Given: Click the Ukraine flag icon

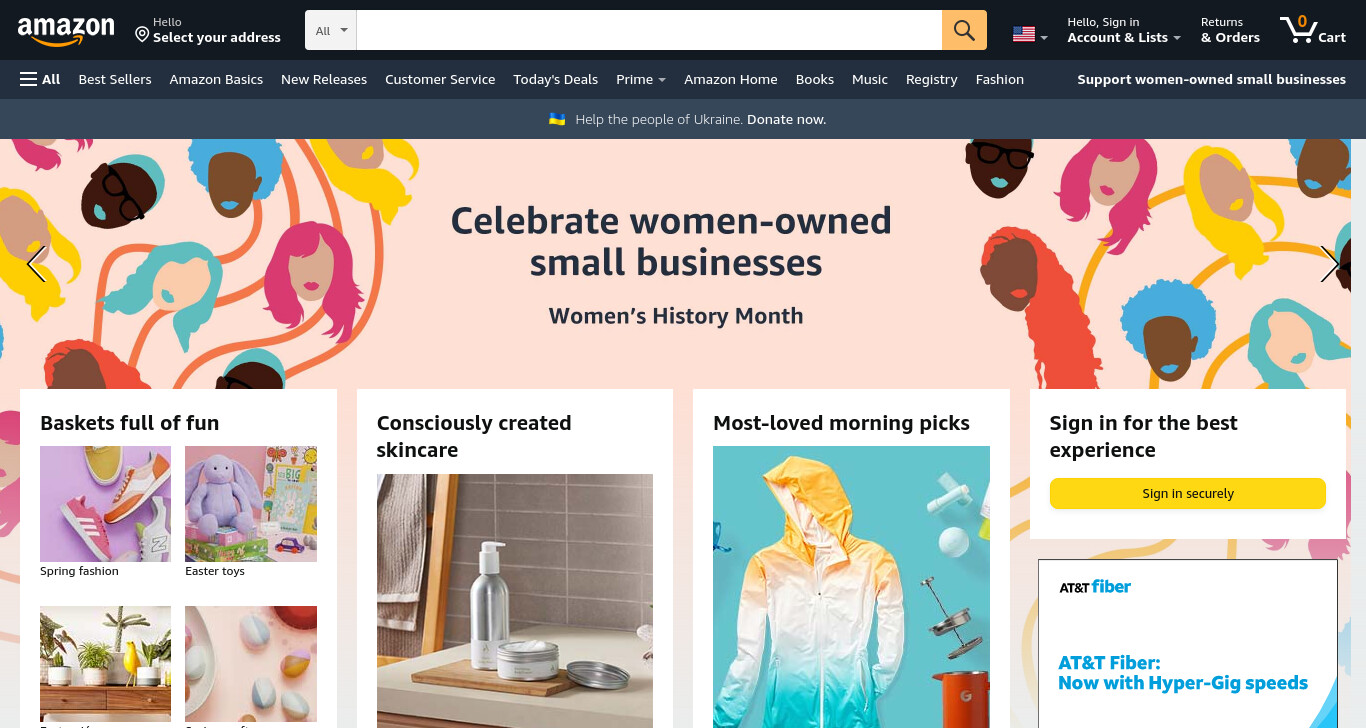Looking at the screenshot, I should click(x=557, y=119).
